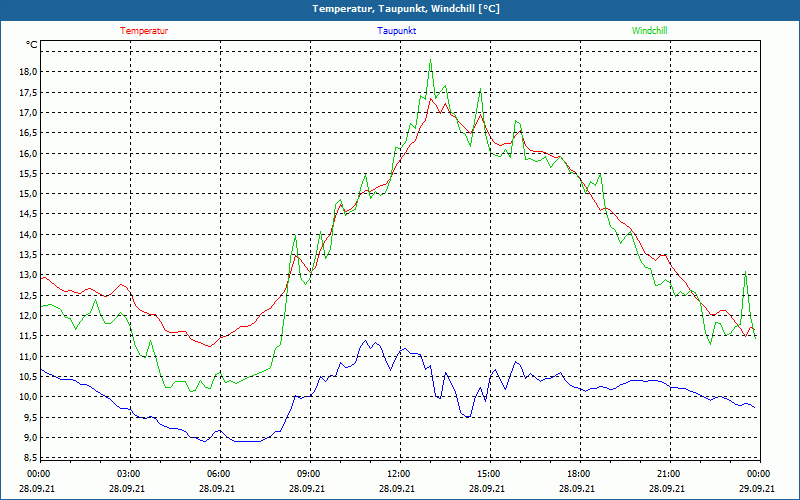Click the green Windchill curve's highest peak
The image size is (800, 500).
coord(431,60)
